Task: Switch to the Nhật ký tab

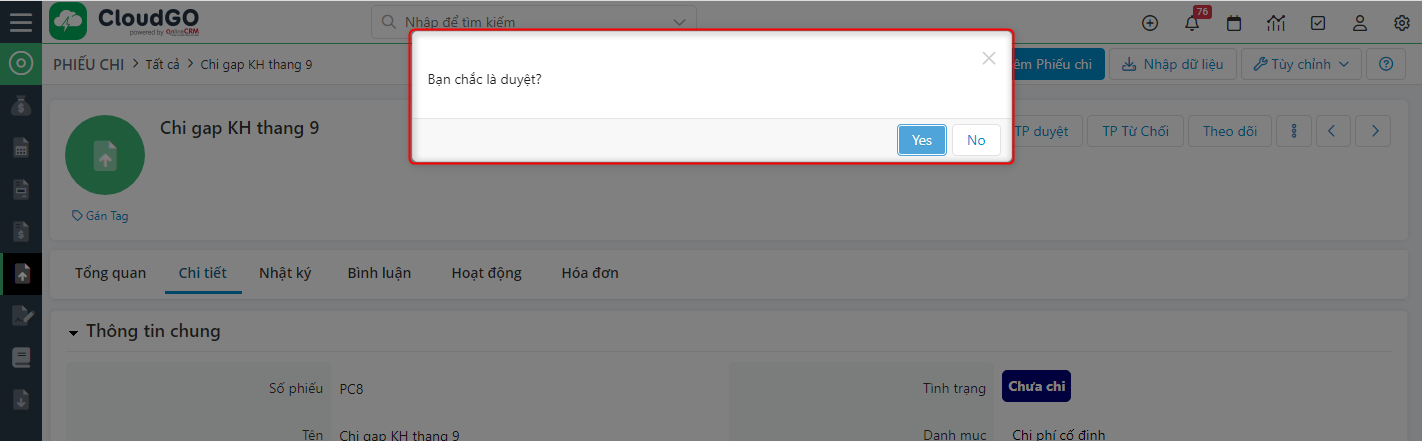Action: tap(285, 273)
